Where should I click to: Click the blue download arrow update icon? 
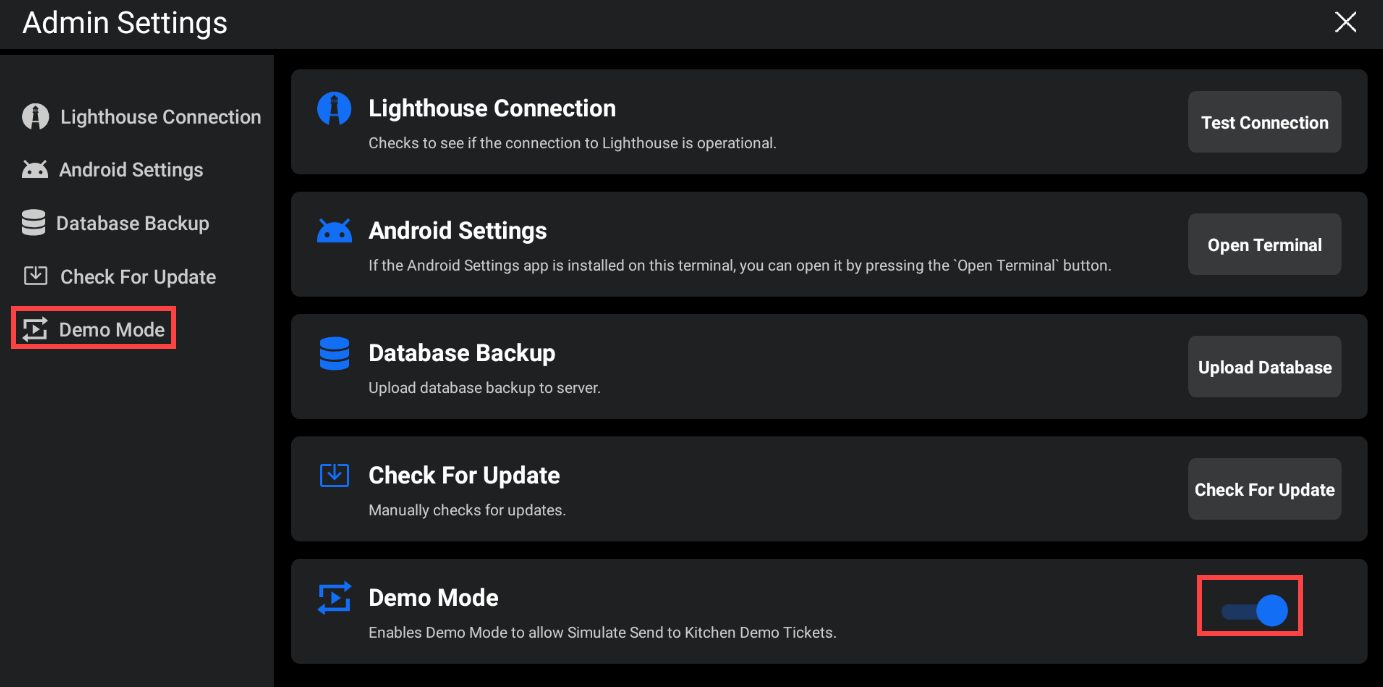pos(334,475)
